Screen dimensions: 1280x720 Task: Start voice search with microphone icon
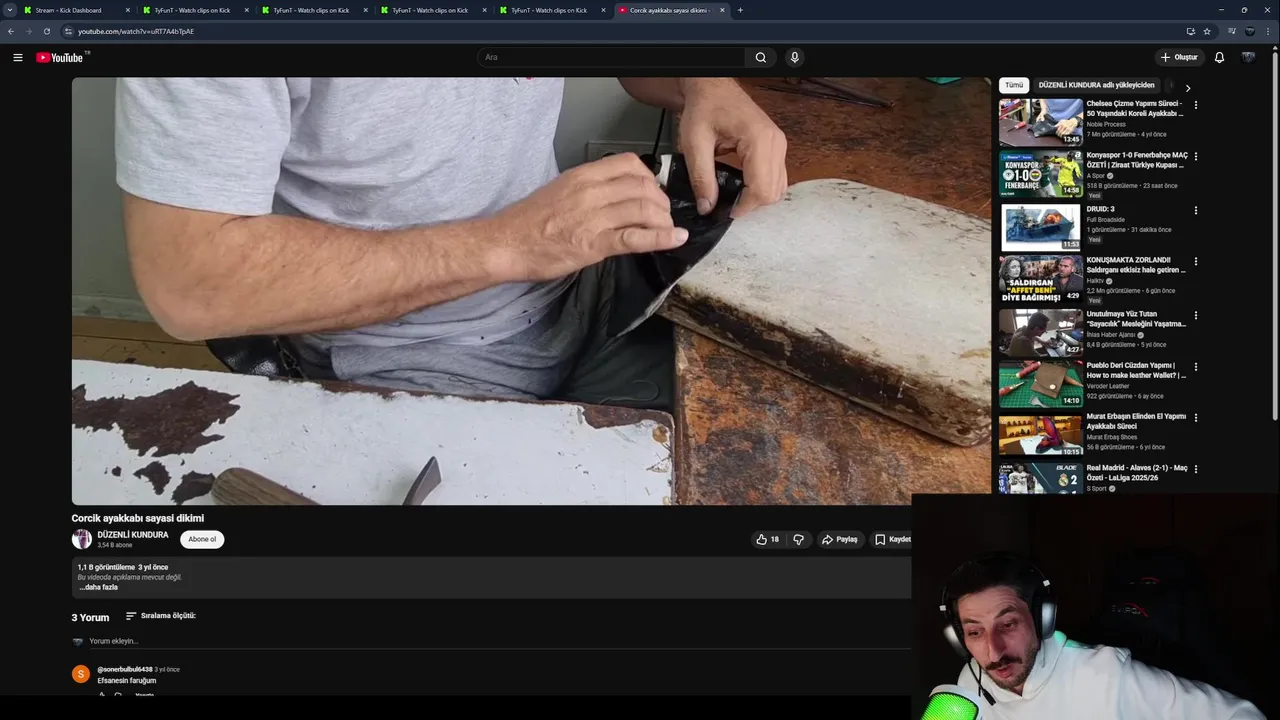tap(795, 57)
